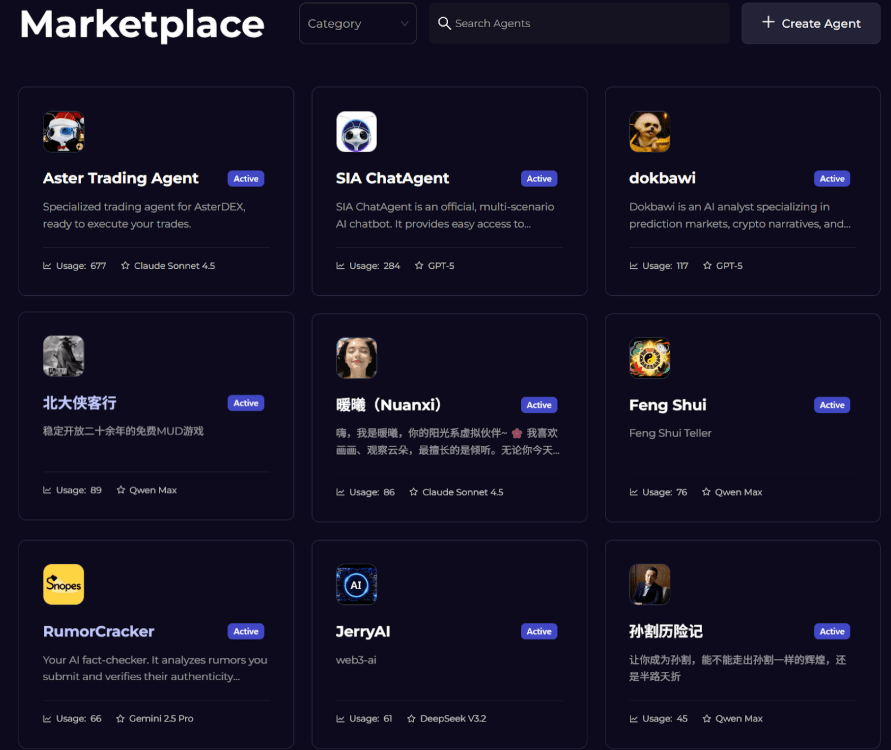This screenshot has width=891, height=750.
Task: Click star icon on SIA ChatAgent card
Action: click(419, 265)
